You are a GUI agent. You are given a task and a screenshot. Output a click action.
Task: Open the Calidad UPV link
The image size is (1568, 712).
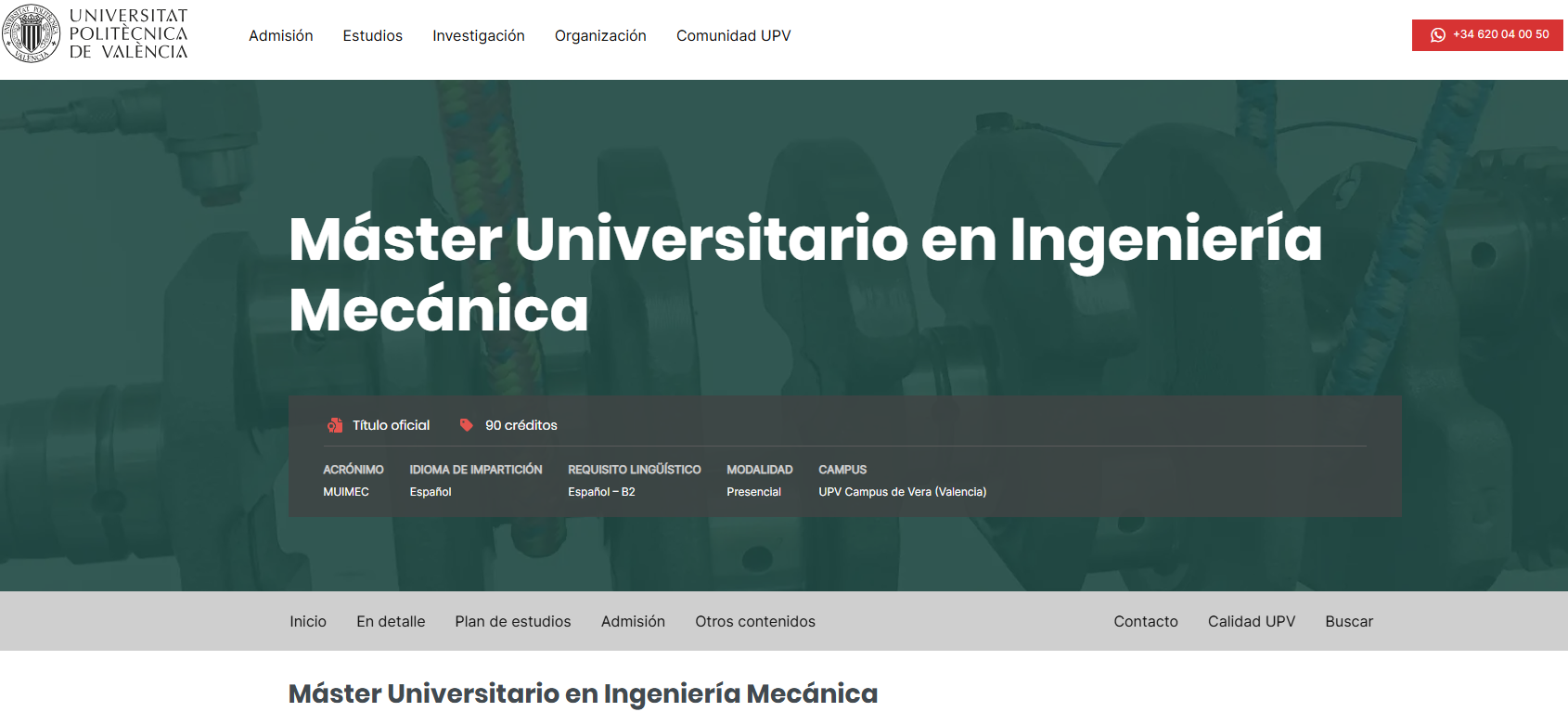(1252, 621)
